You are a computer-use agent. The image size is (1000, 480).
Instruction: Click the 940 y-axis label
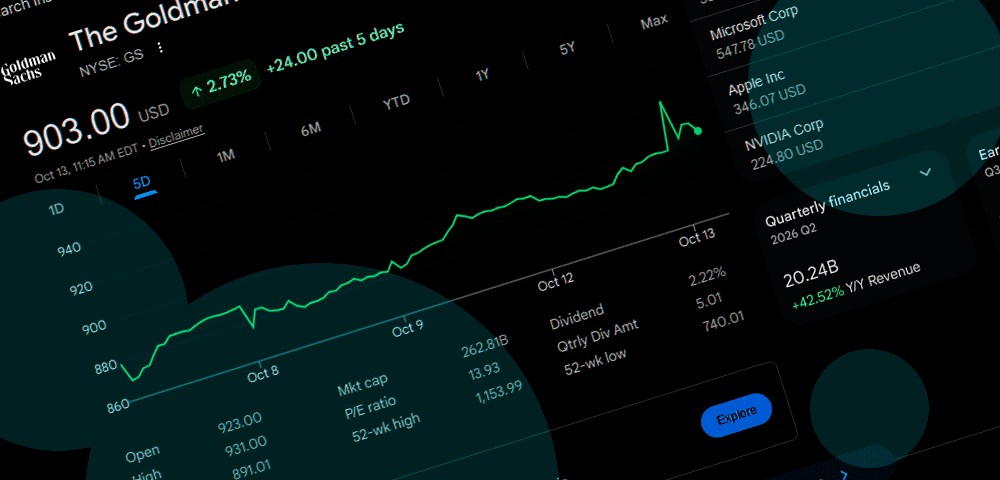coord(69,248)
